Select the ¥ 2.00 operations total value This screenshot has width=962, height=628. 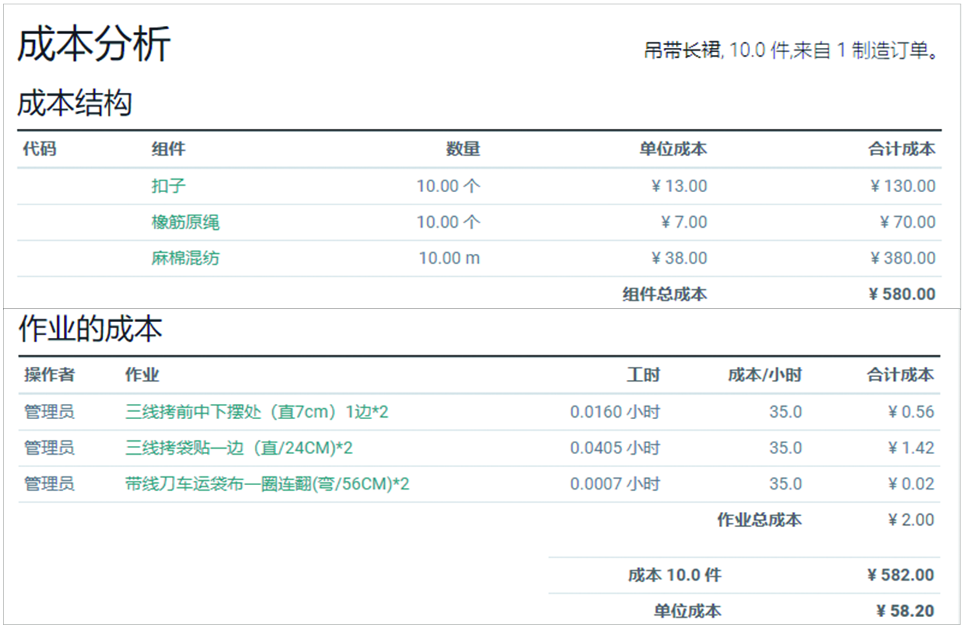click(x=910, y=520)
